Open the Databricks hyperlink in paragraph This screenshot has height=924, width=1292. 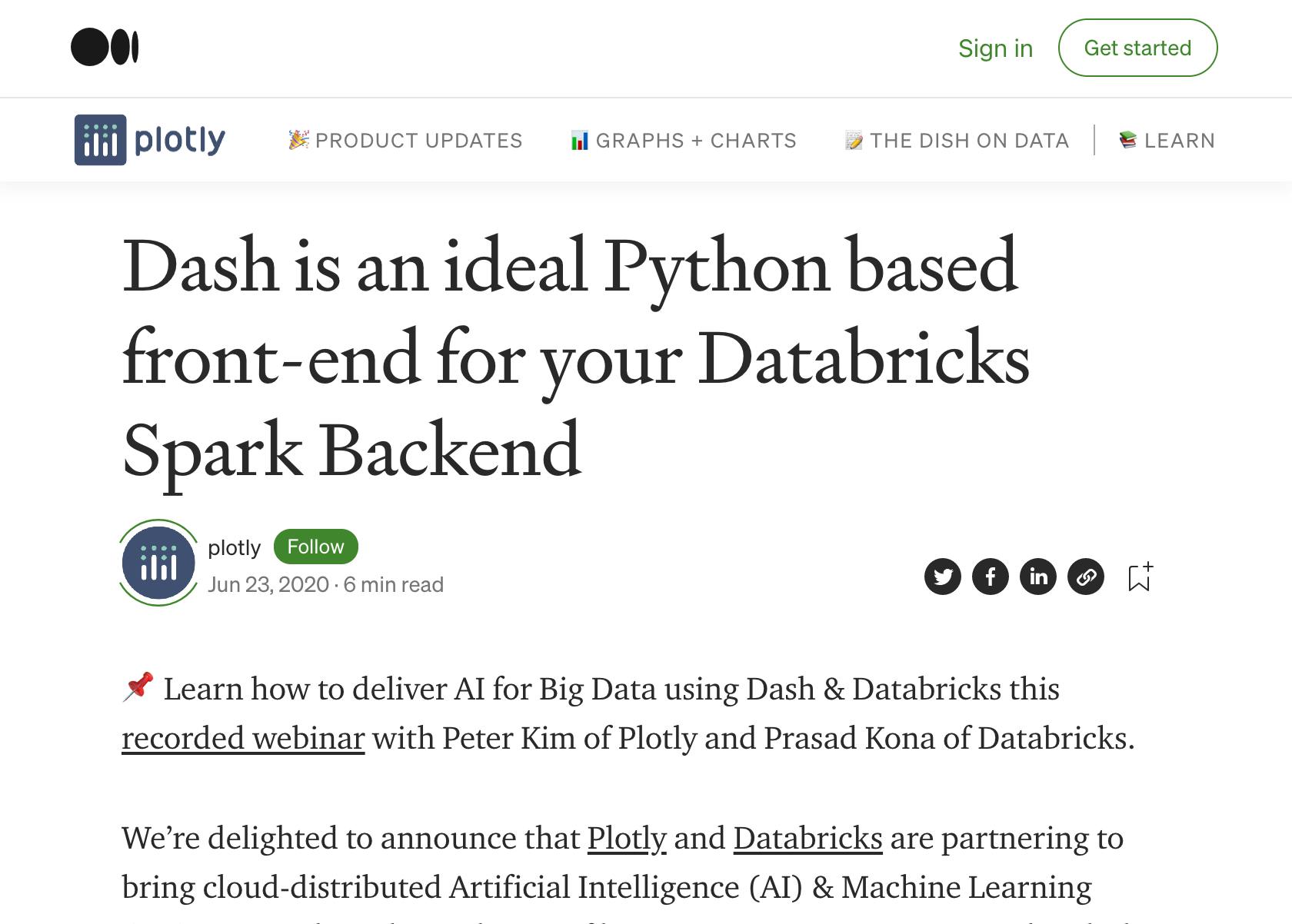click(x=807, y=838)
